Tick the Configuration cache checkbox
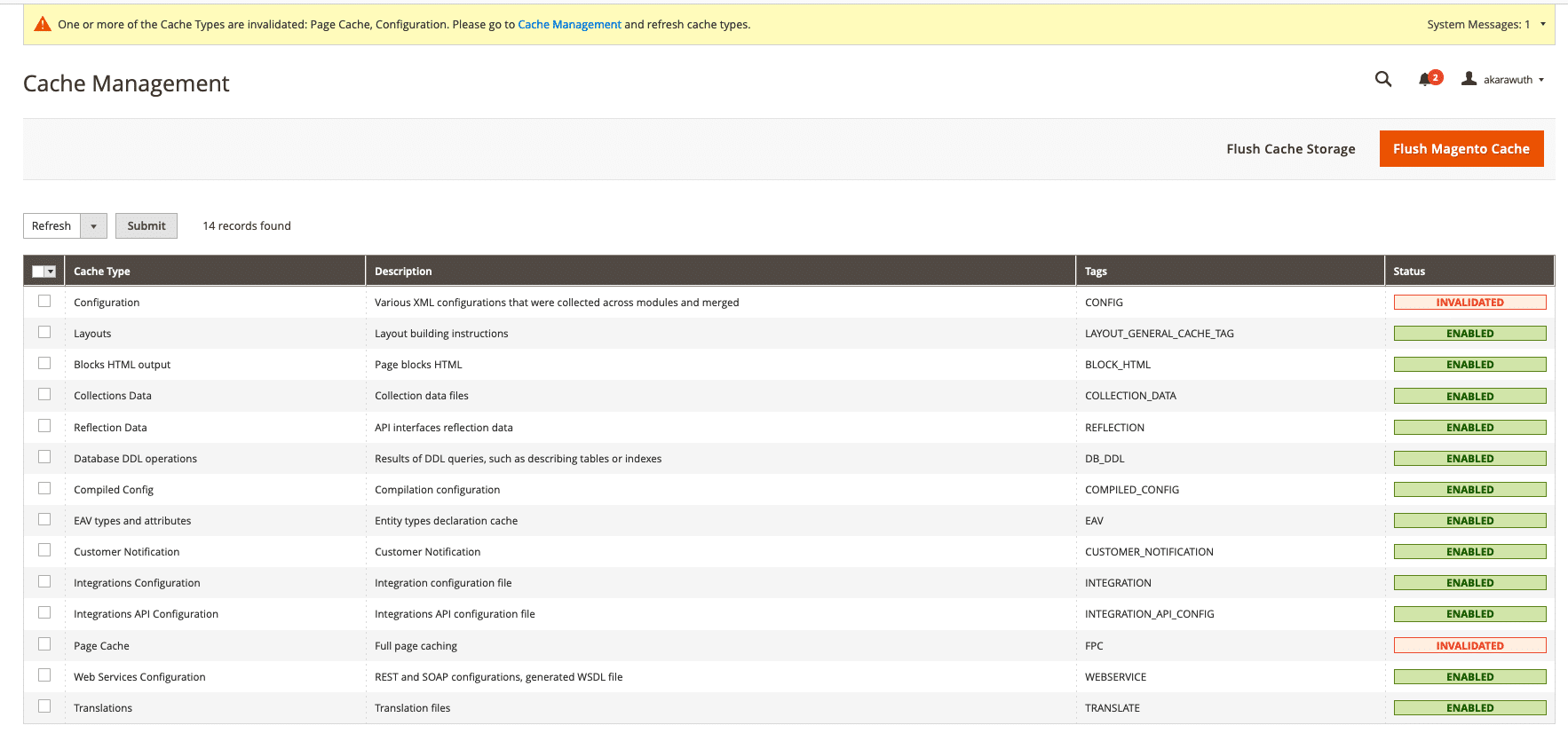Image resolution: width=1568 pixels, height=749 pixels. coord(44,301)
